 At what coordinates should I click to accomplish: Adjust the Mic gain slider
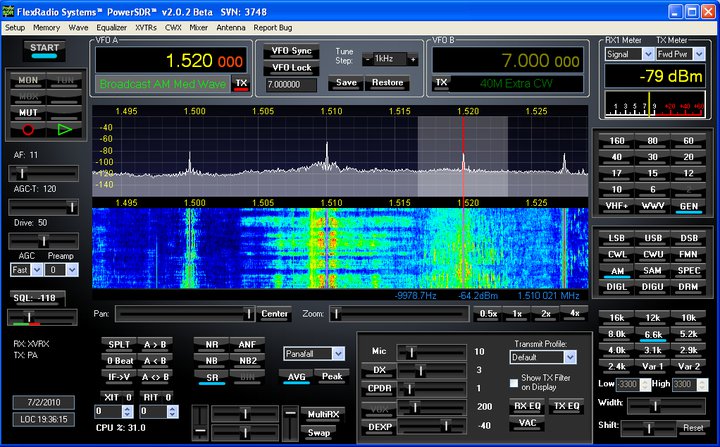(432, 352)
